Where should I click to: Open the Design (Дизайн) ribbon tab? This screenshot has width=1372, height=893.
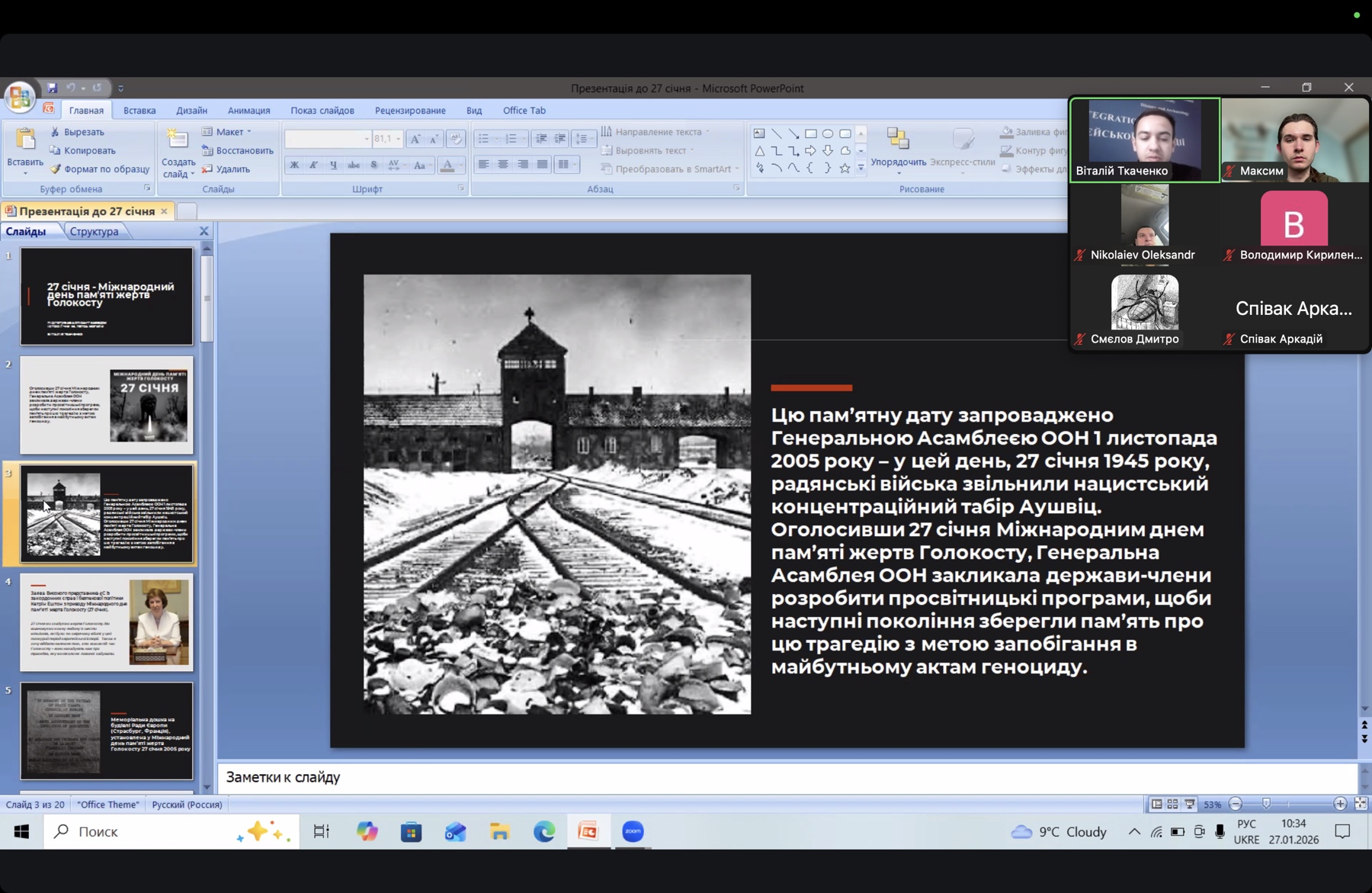[191, 111]
